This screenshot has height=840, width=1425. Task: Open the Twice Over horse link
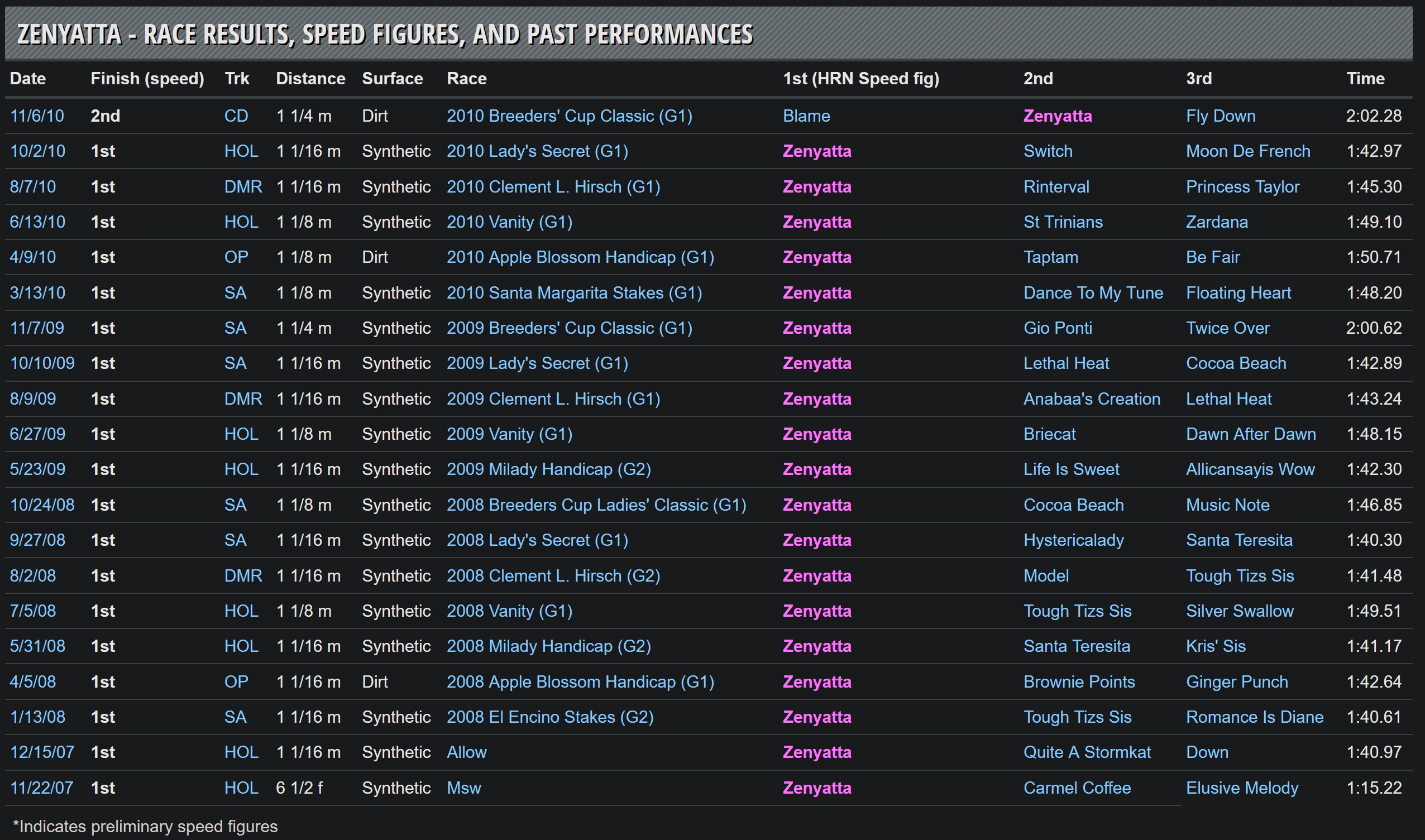pyautogui.click(x=1227, y=328)
